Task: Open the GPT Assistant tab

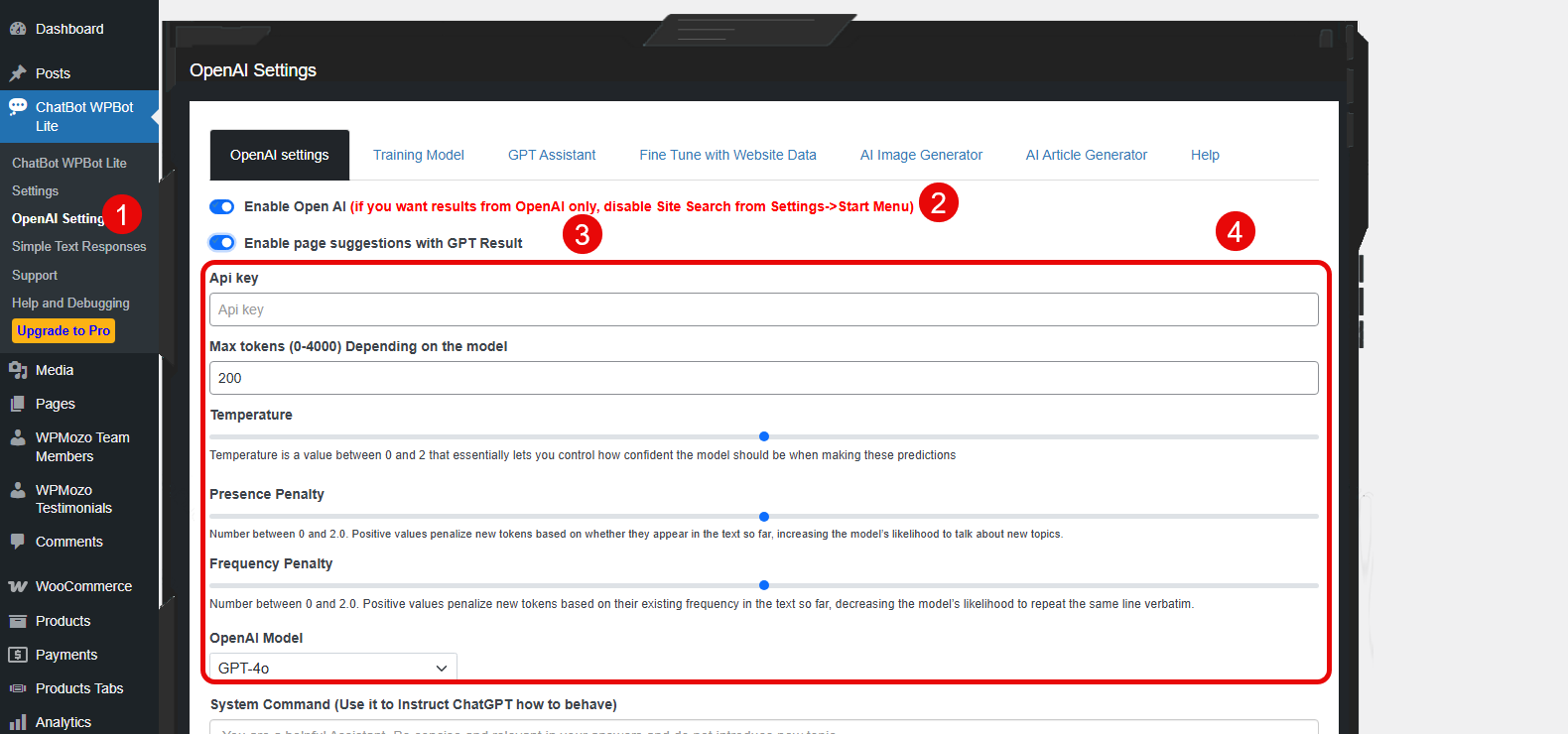Action: click(x=552, y=155)
